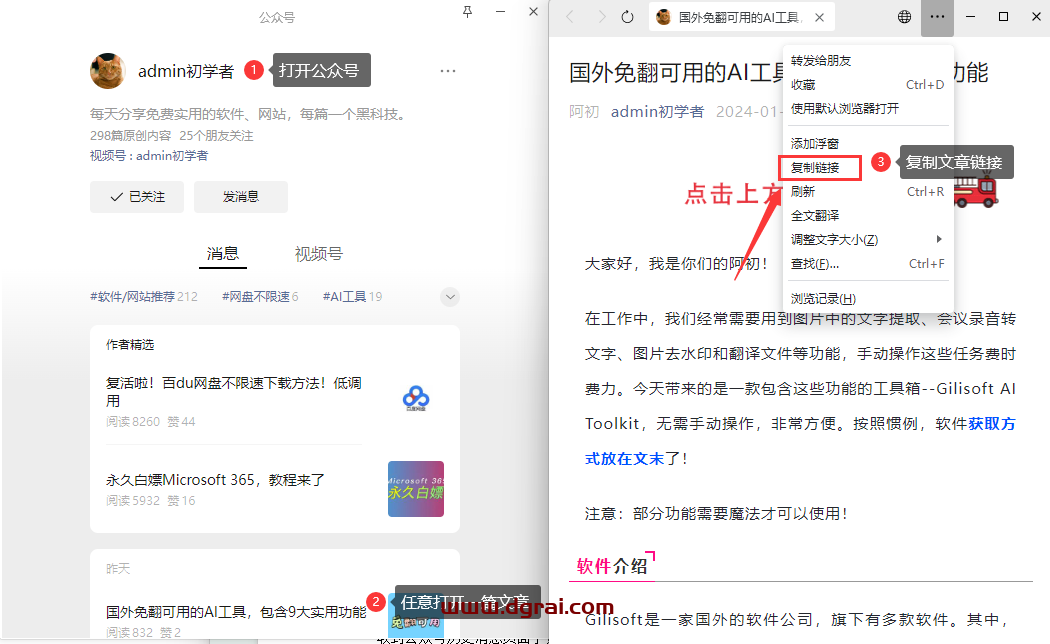Click the browser forward arrow
1050x644 pixels.
600,17
